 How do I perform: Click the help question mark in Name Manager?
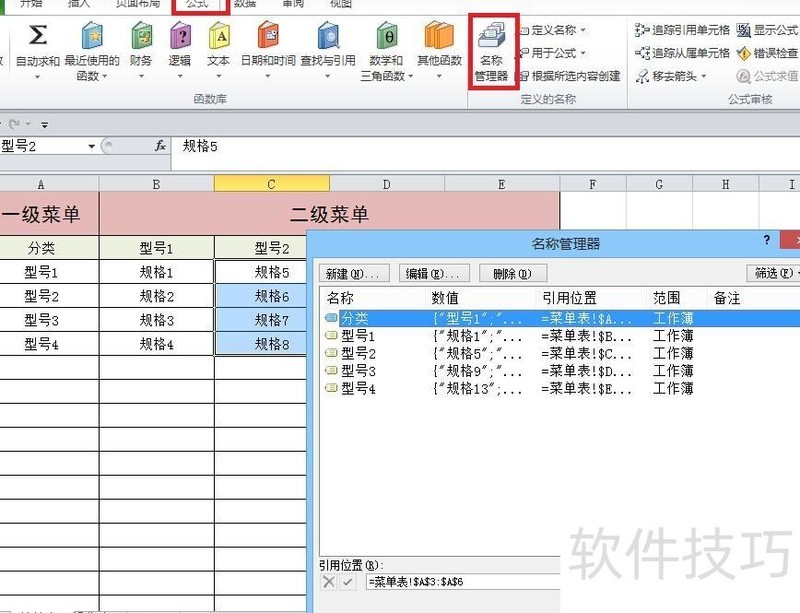(767, 240)
